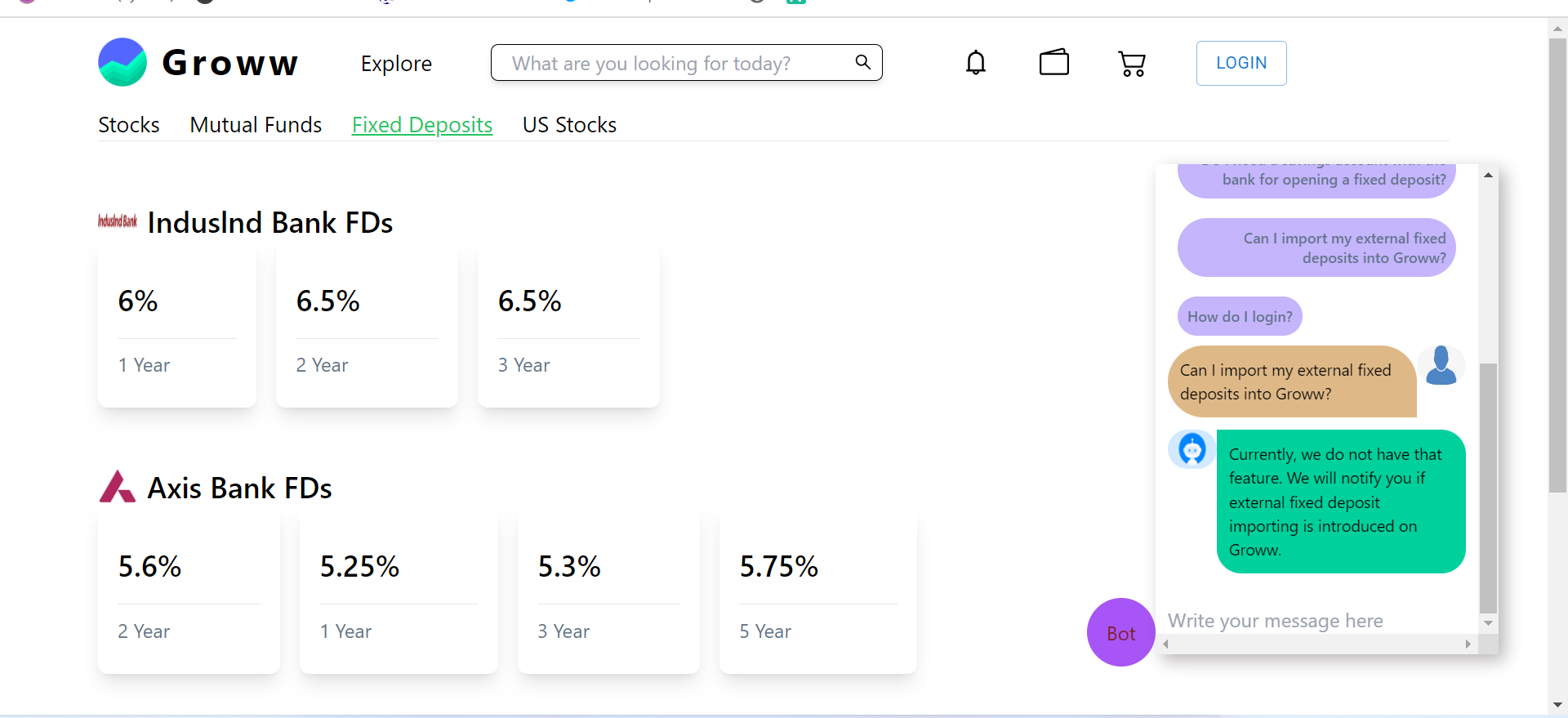The width and height of the screenshot is (1568, 718).
Task: Click the search magnifier icon
Action: (862, 62)
